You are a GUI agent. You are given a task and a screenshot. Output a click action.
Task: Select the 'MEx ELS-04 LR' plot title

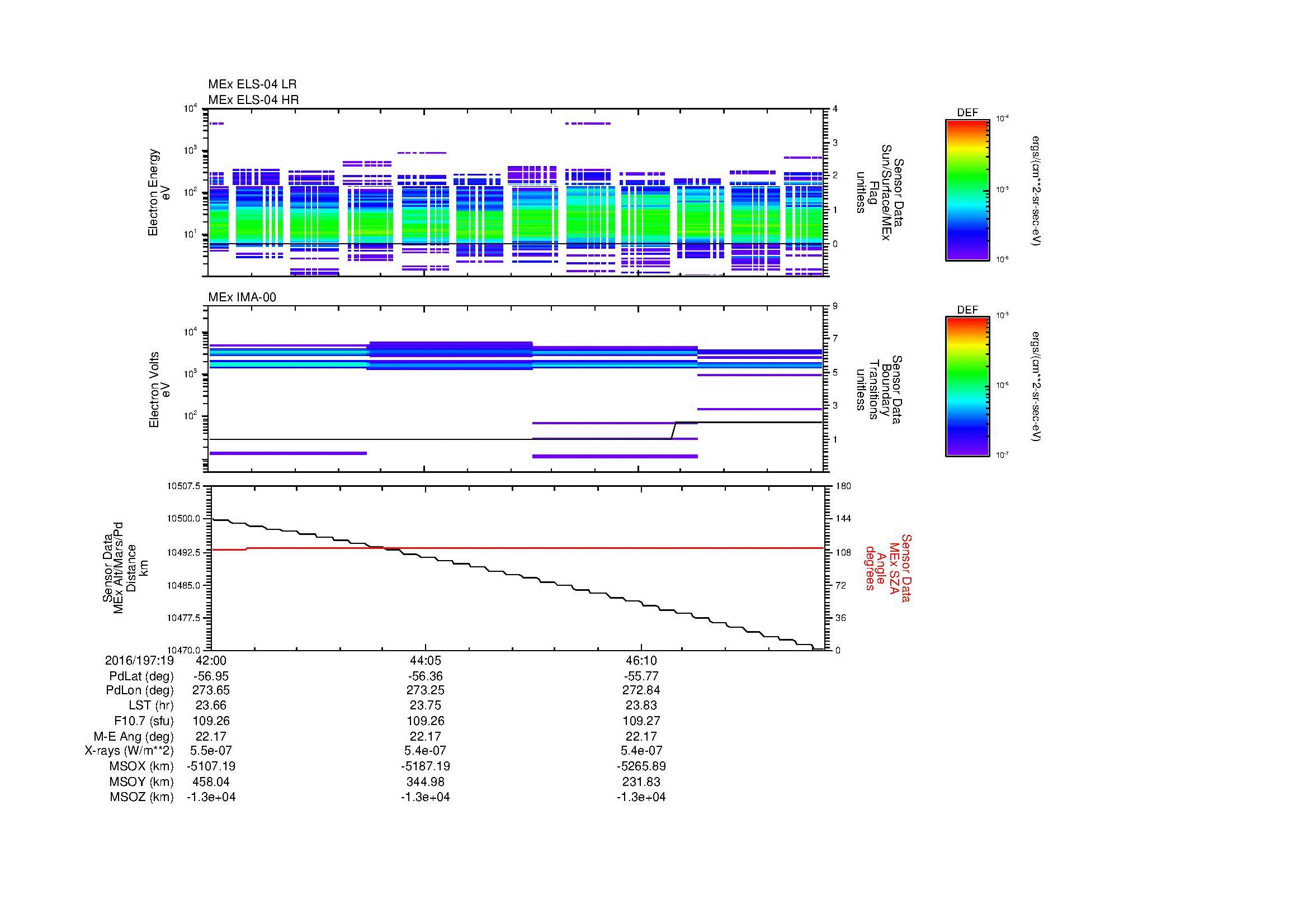[252, 84]
